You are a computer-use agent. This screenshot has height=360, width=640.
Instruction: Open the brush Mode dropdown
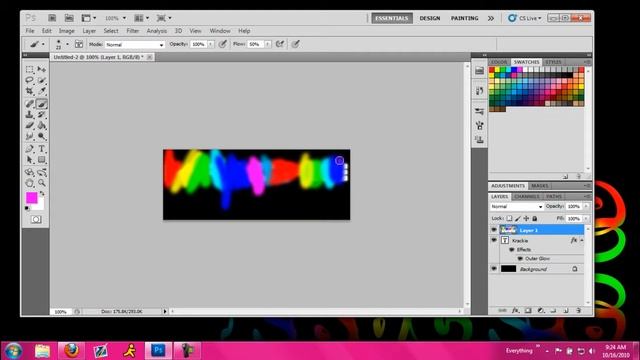click(x=134, y=44)
